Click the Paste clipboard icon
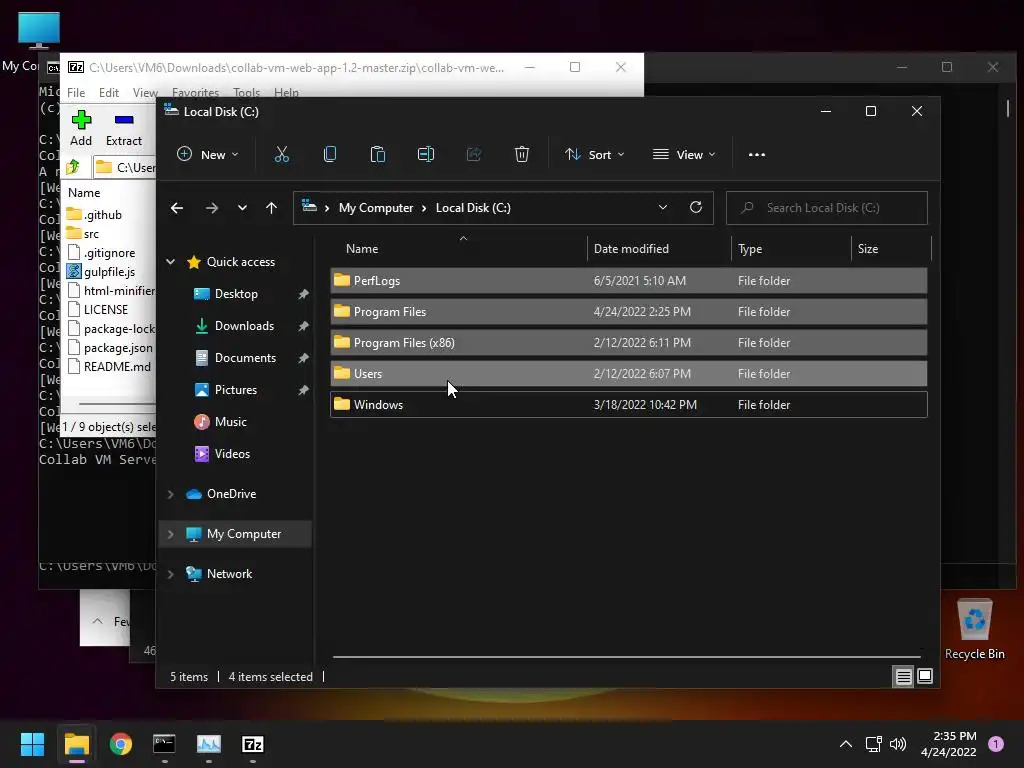1024x768 pixels. click(x=377, y=155)
